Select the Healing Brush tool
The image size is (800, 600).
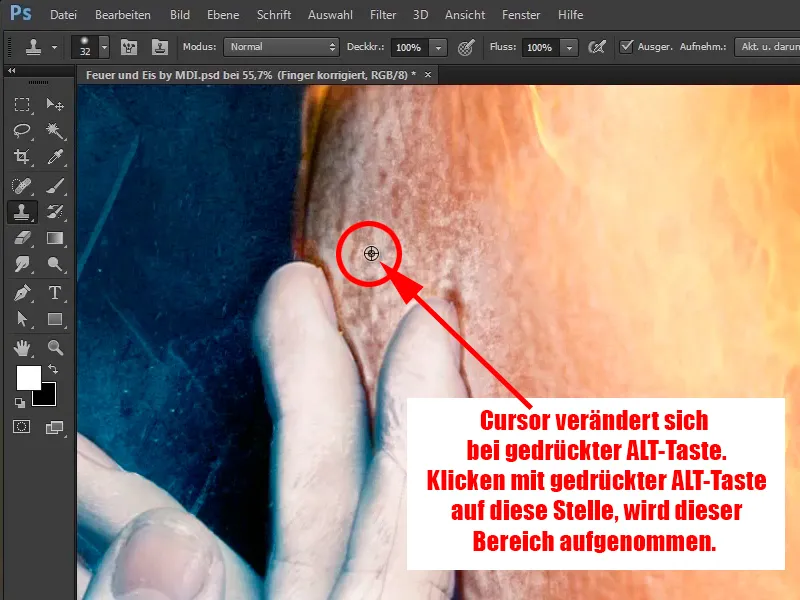[x=21, y=186]
